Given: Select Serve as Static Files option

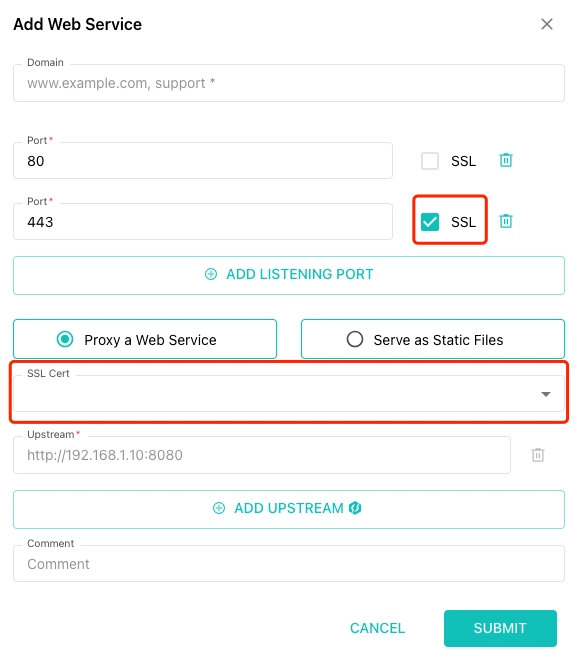Looking at the screenshot, I should [x=433, y=339].
